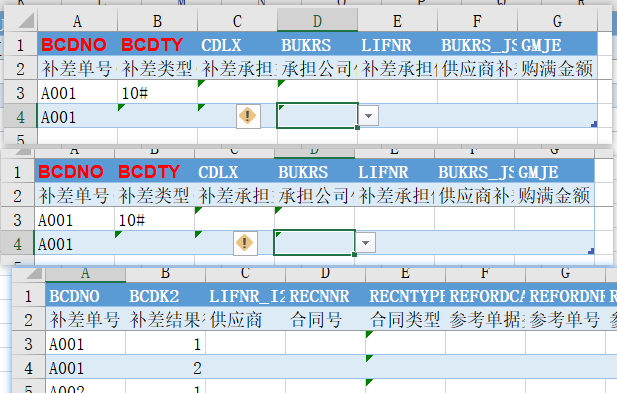Image resolution: width=617 pixels, height=393 pixels.
Task: Select row 3 header in the bottom sheet
Action: tap(28, 343)
